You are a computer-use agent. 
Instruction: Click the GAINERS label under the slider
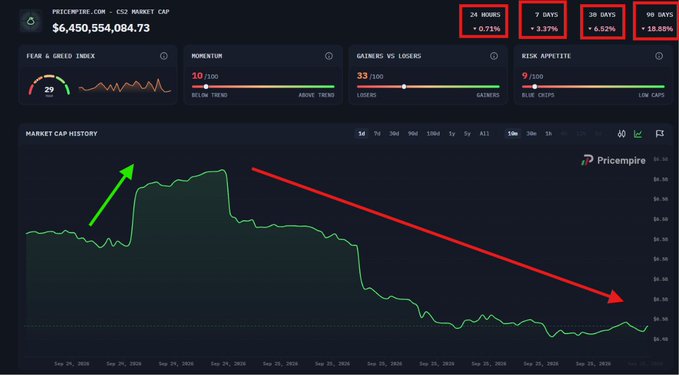pyautogui.click(x=488, y=95)
